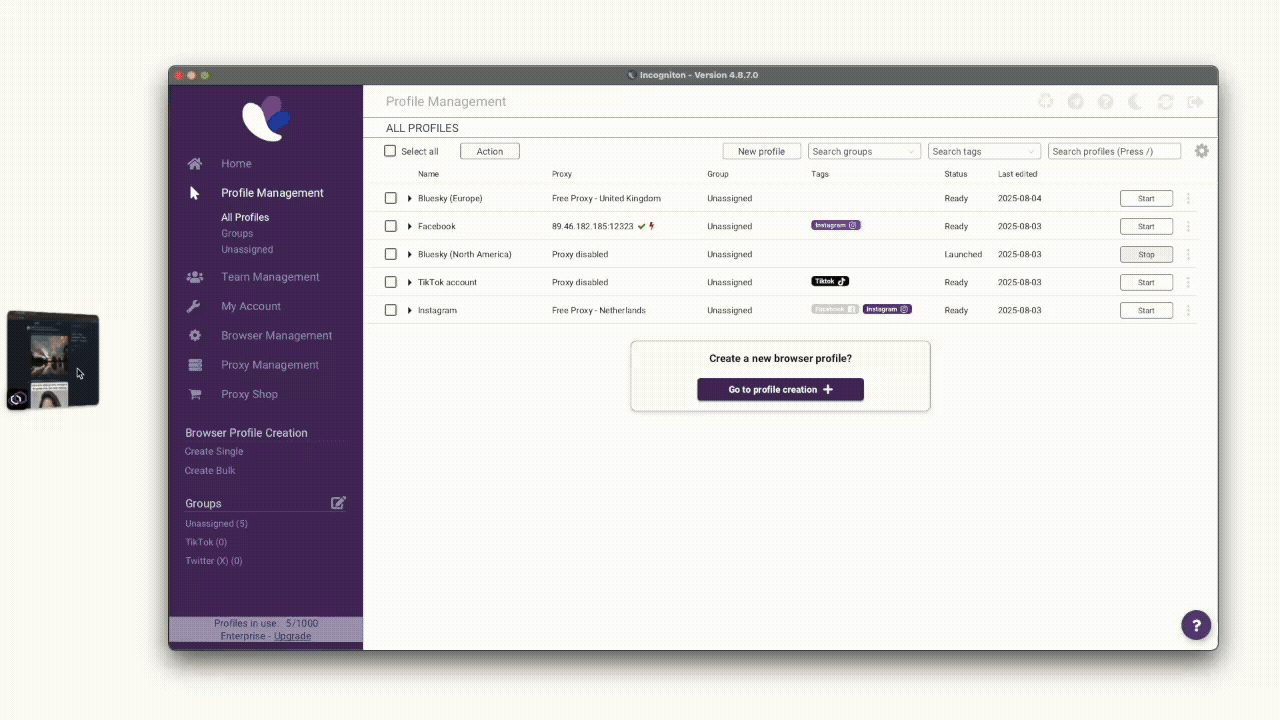Click the recycle icon in top header
Screen dimensions: 1280x720
click(x=1045, y=101)
